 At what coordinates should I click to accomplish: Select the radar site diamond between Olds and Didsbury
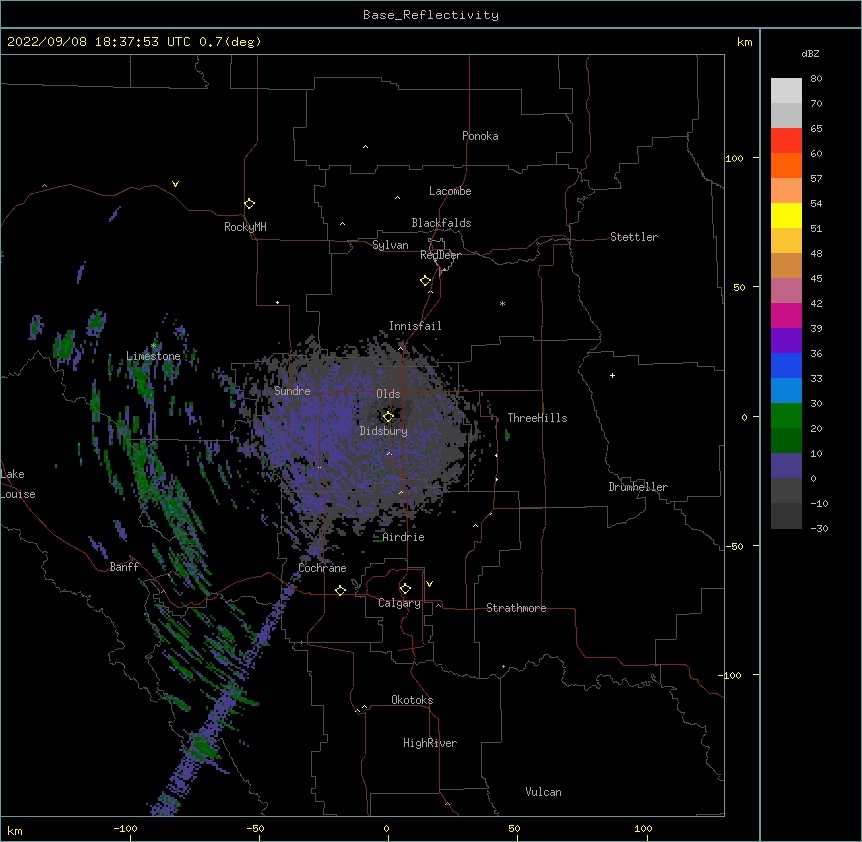pos(388,417)
